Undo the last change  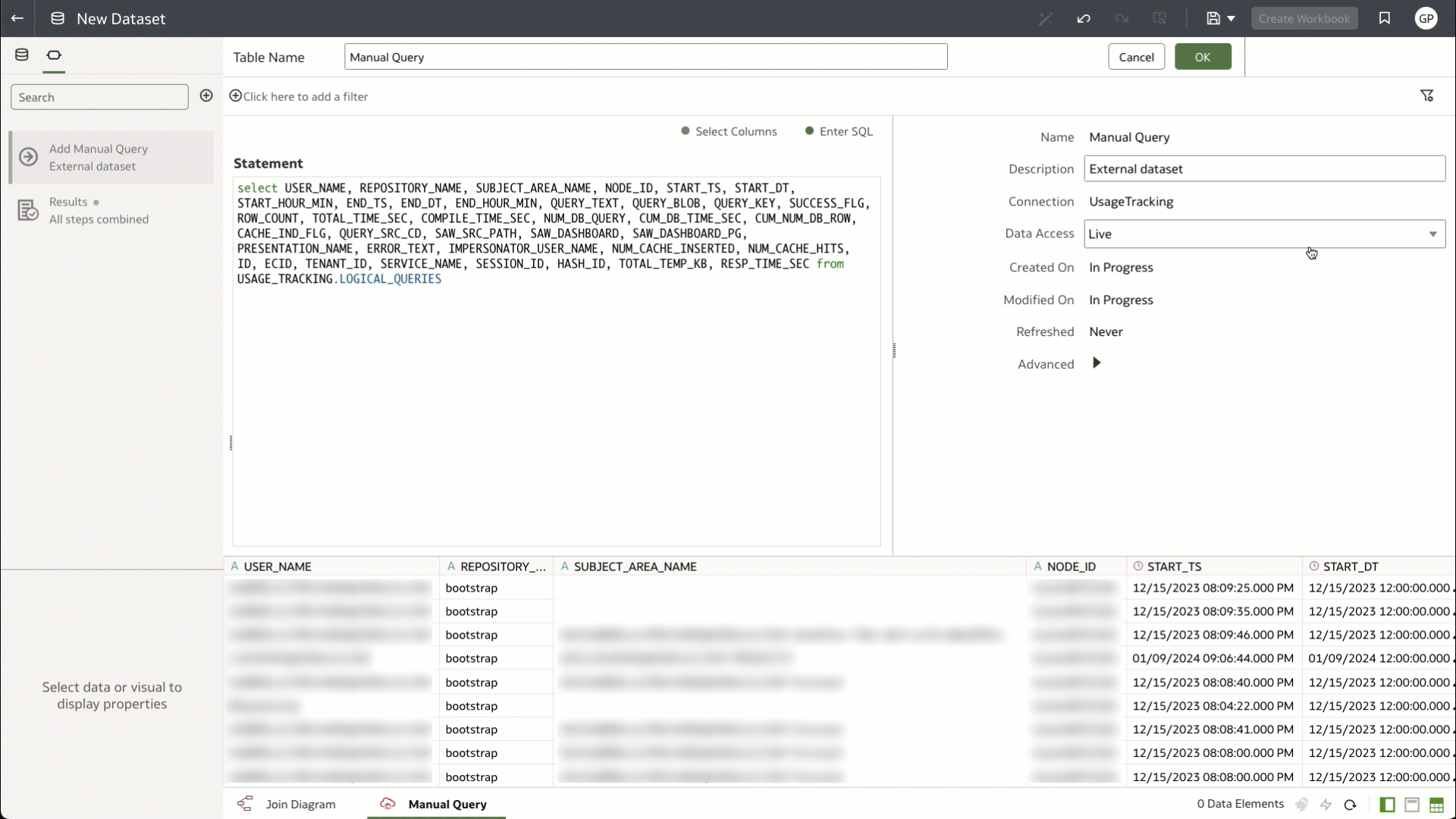coord(1083,18)
